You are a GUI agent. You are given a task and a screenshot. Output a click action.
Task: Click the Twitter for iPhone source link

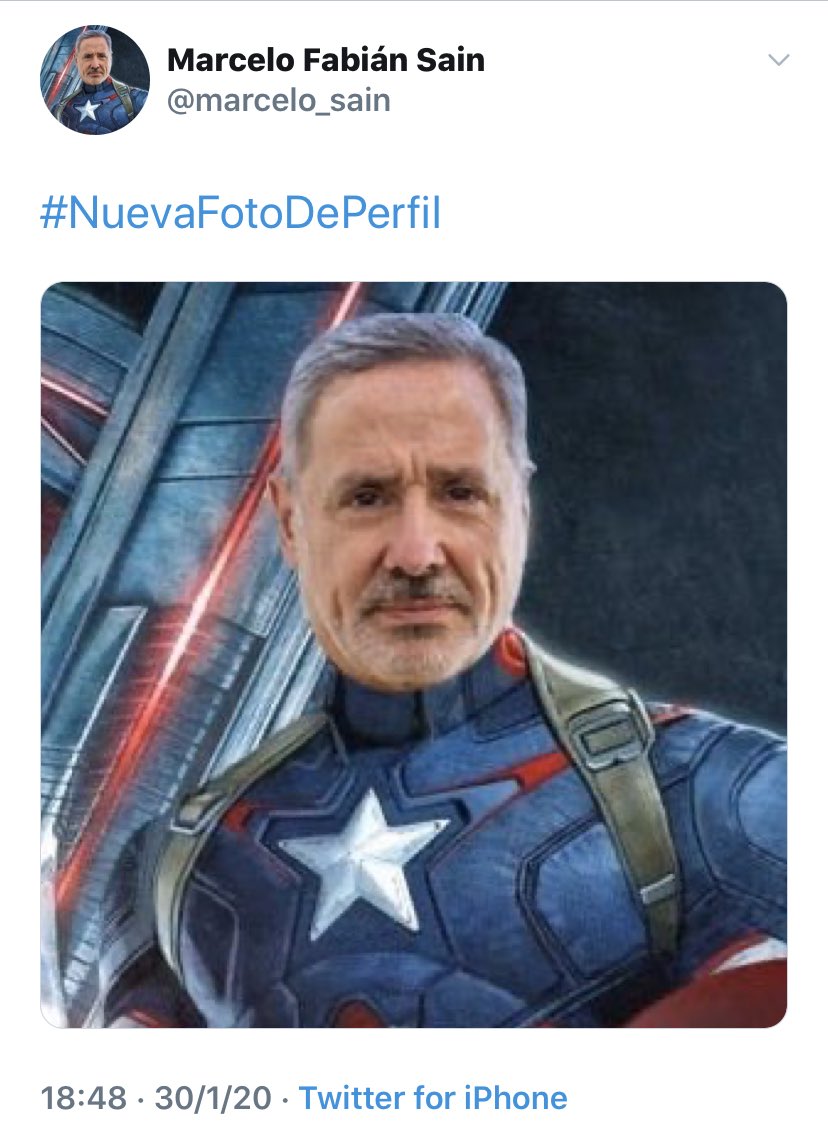tap(434, 1098)
